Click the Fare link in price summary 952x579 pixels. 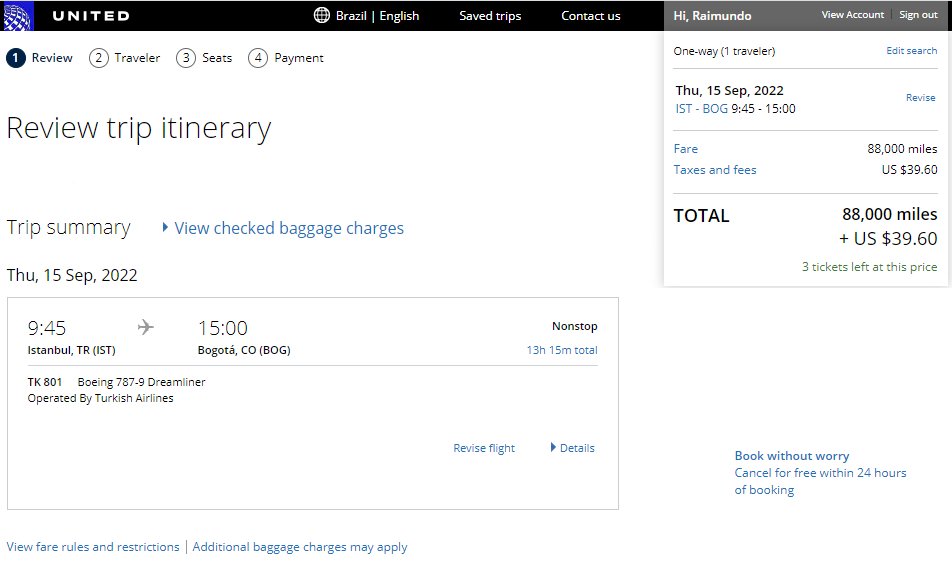[x=685, y=149]
